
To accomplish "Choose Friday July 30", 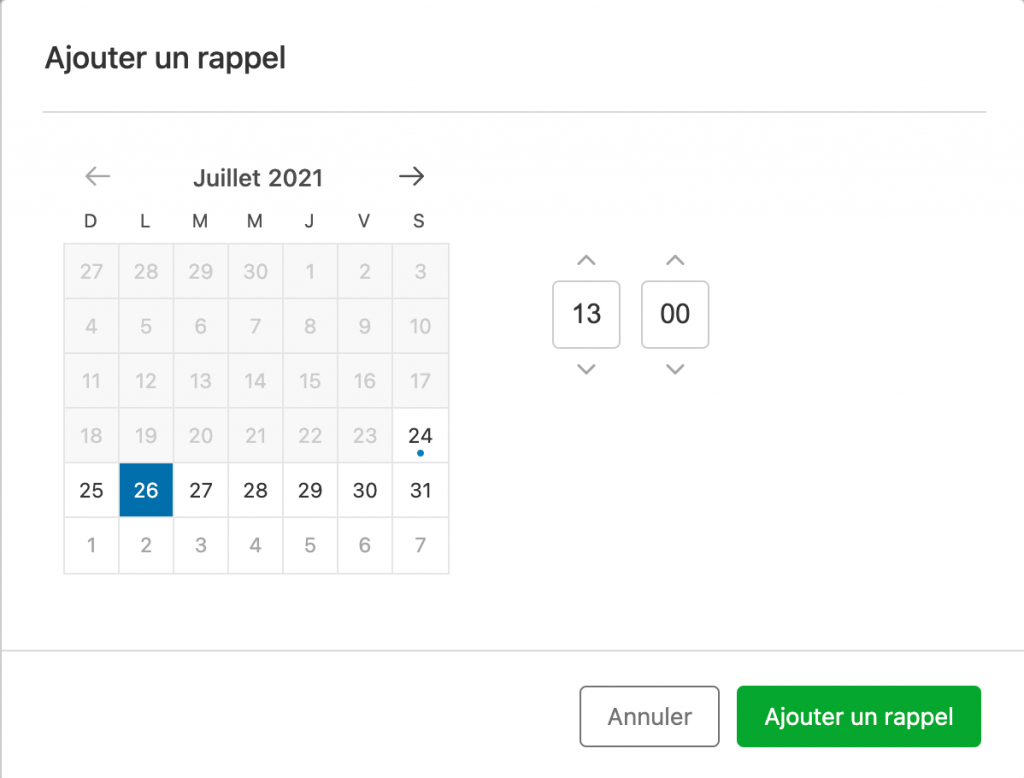I will click(x=365, y=491).
